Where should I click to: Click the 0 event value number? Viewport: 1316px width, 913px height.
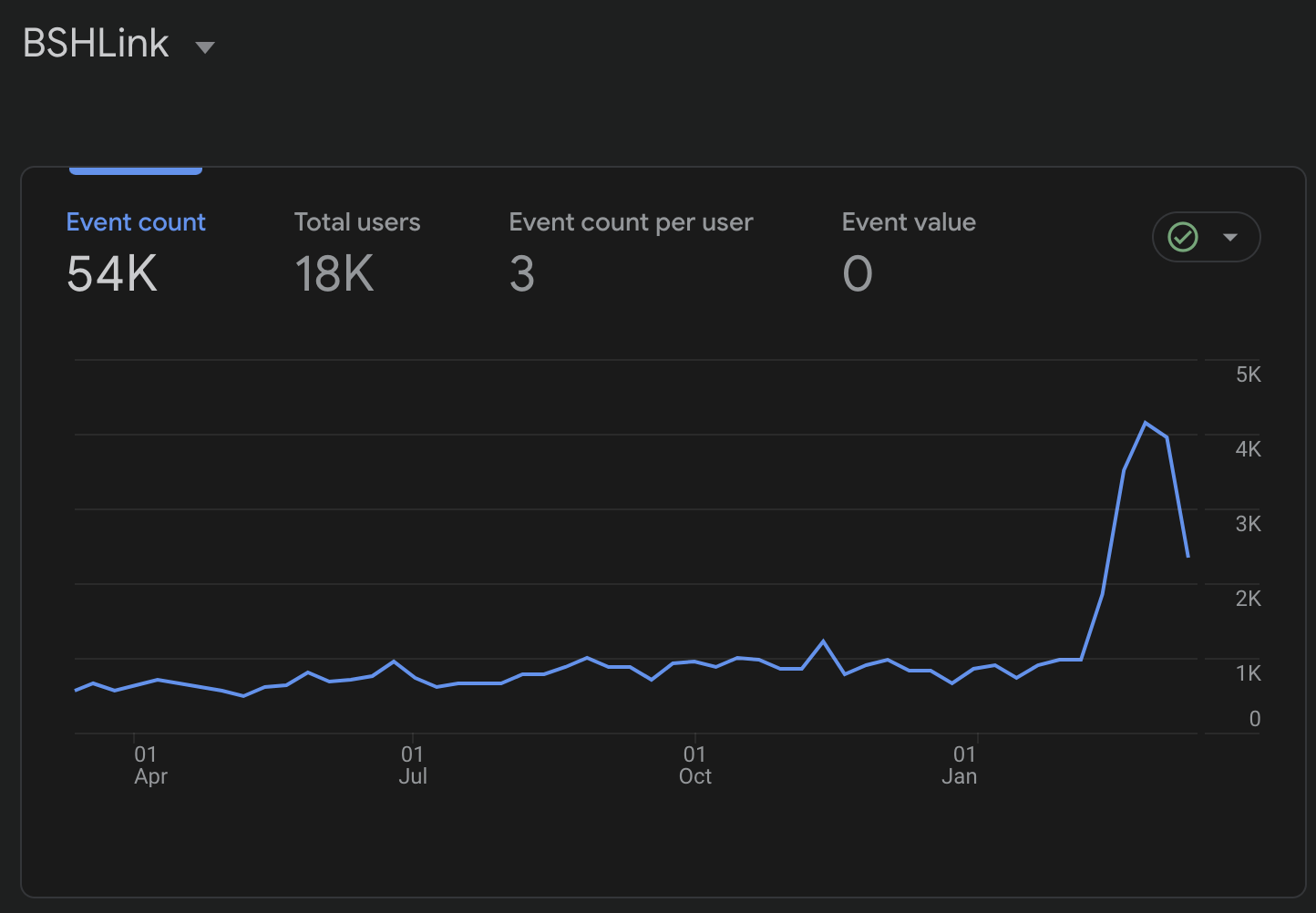tap(858, 273)
